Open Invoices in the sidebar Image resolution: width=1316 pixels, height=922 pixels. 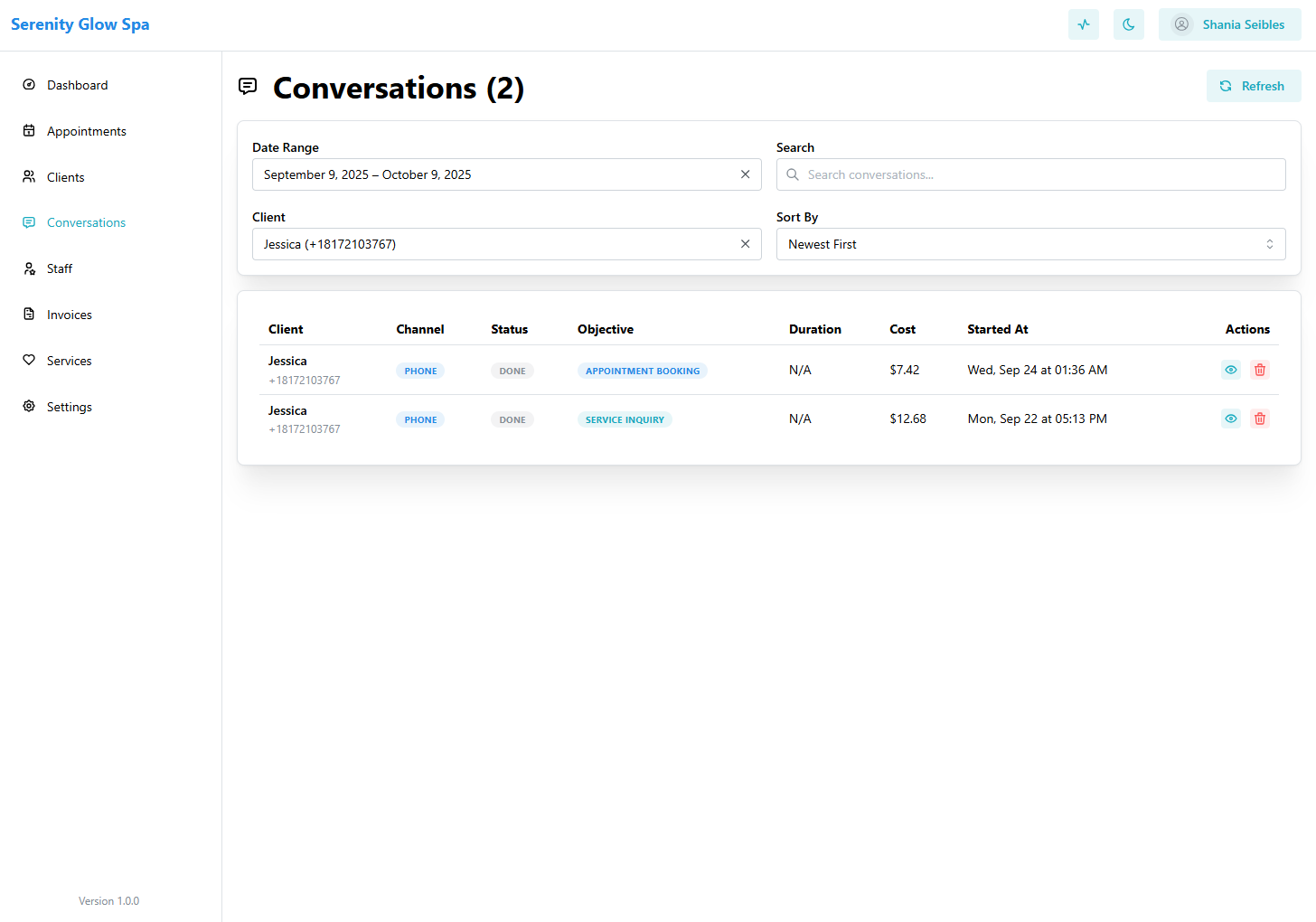69,315
